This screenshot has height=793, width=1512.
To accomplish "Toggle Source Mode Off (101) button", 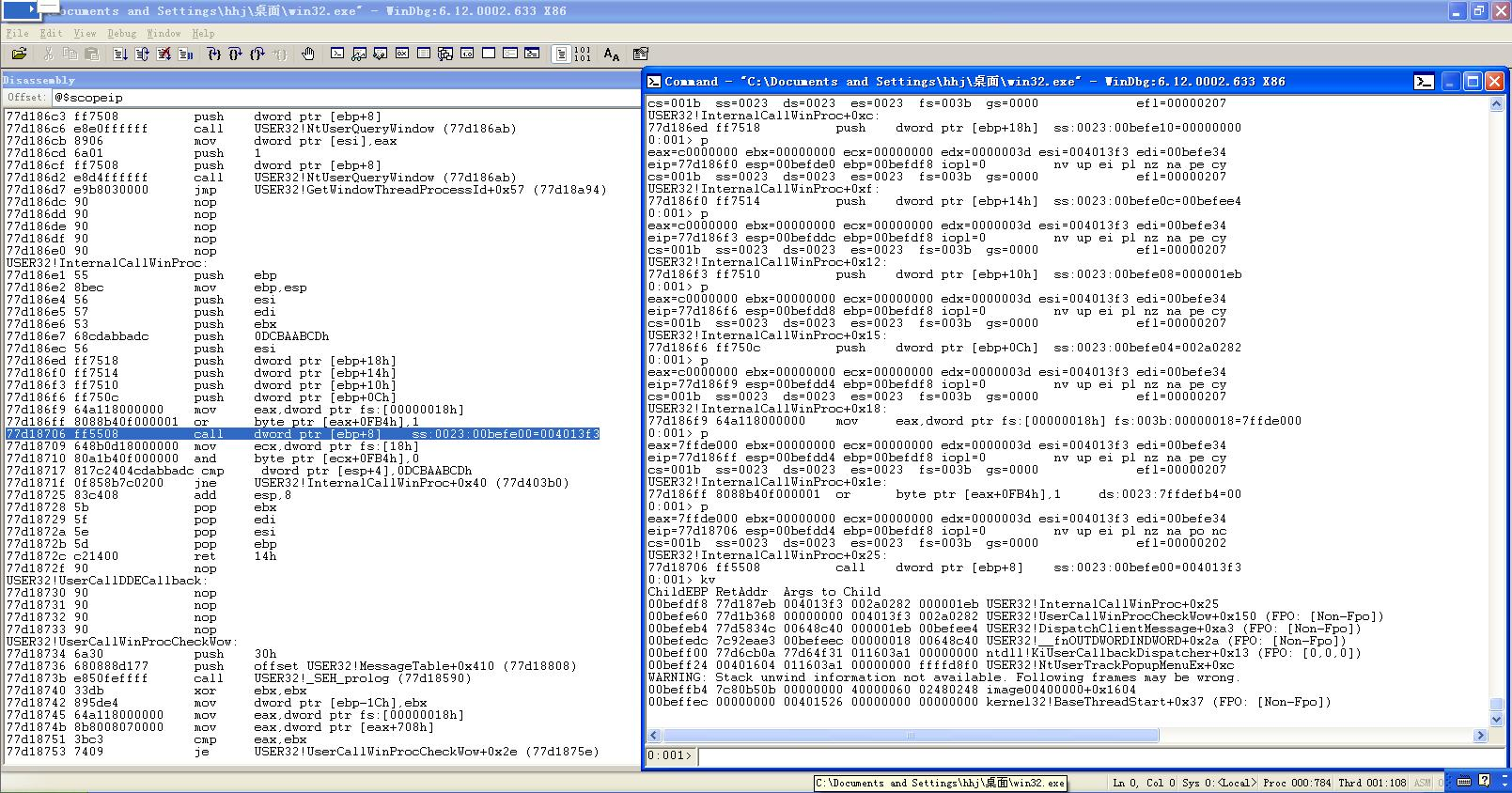I will coord(582,54).
